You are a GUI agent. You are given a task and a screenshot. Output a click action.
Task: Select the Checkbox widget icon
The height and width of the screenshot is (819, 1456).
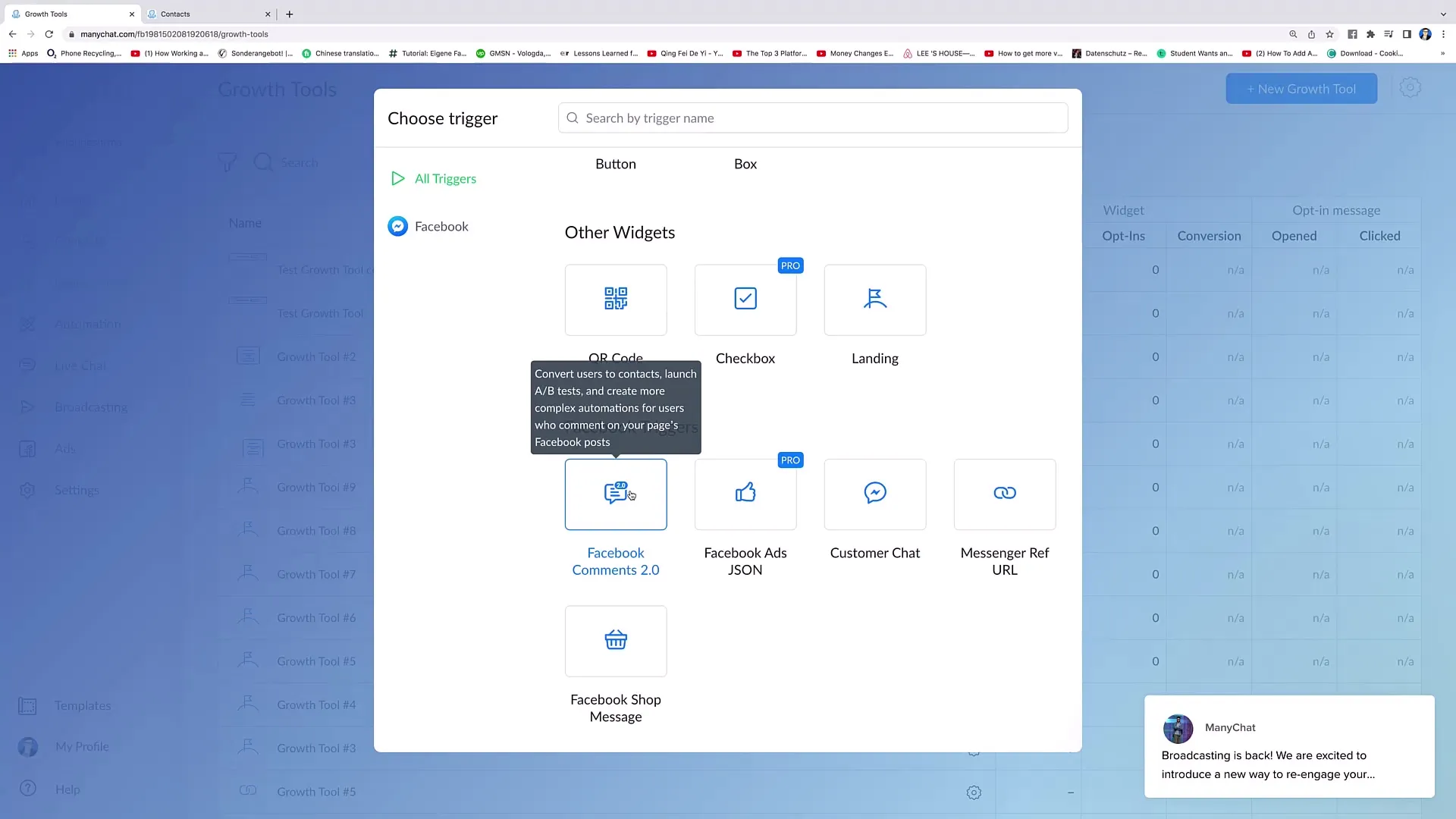pos(745,298)
